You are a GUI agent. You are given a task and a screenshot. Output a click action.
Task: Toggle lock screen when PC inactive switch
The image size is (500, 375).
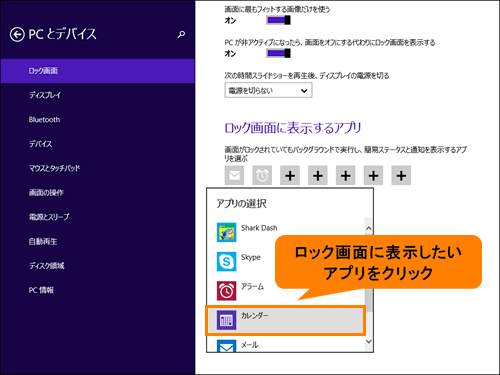tap(278, 53)
